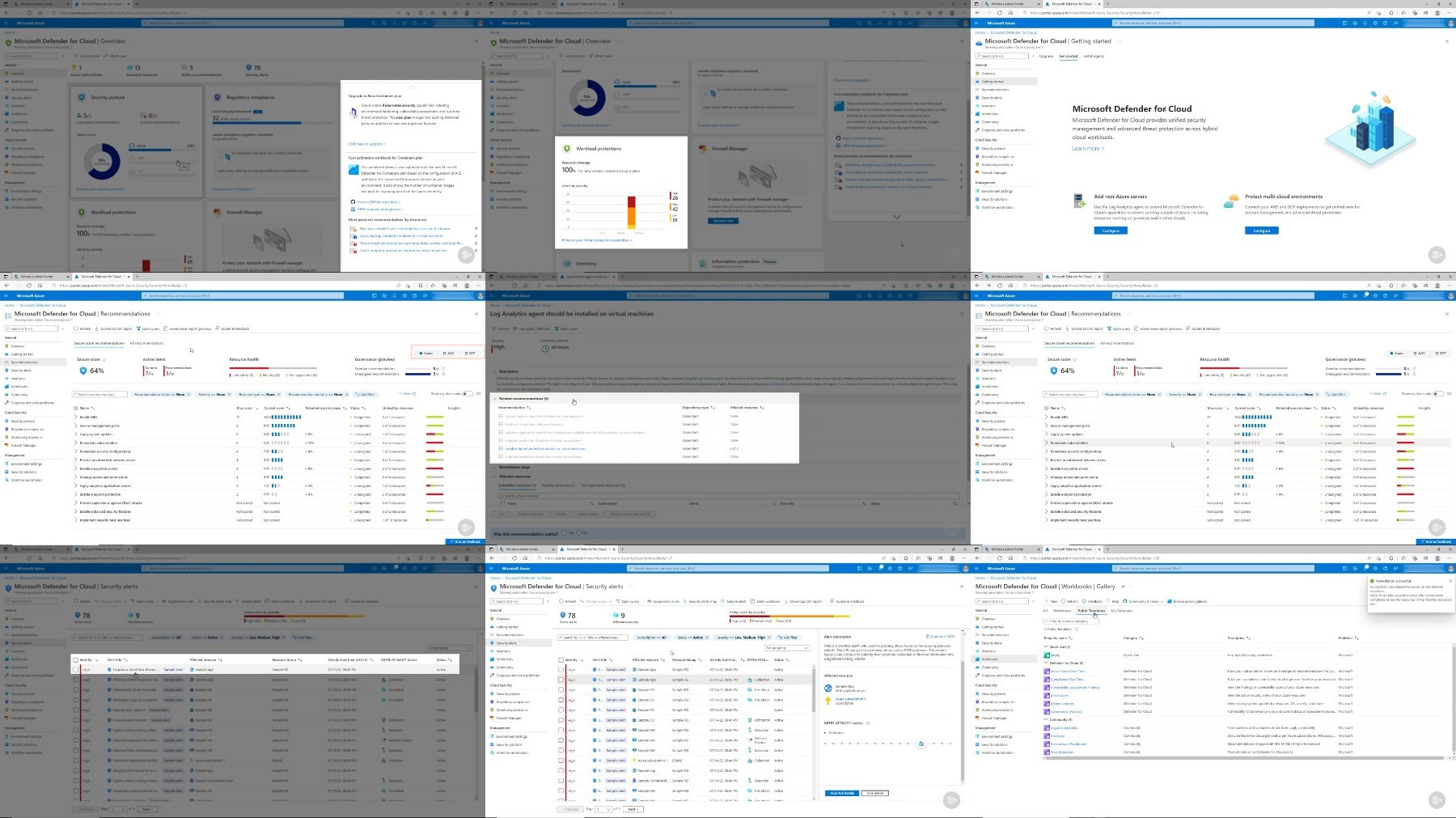Open Workflow automation in Getting started window sidebar

(996, 207)
